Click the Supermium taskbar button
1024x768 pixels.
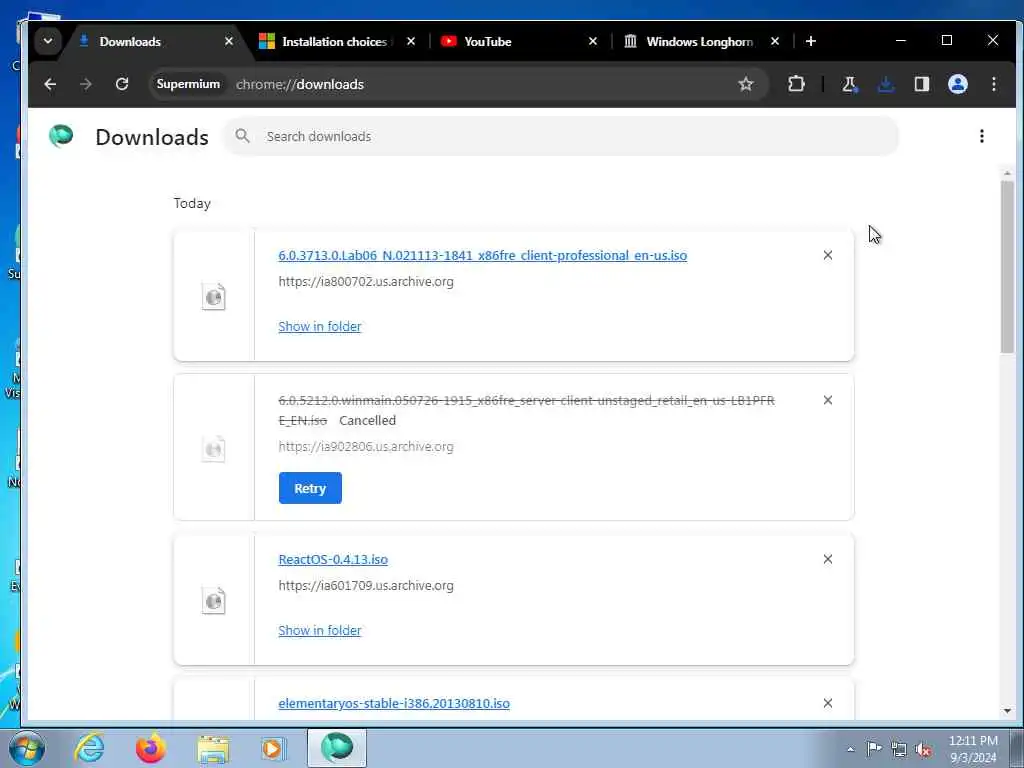click(x=337, y=748)
